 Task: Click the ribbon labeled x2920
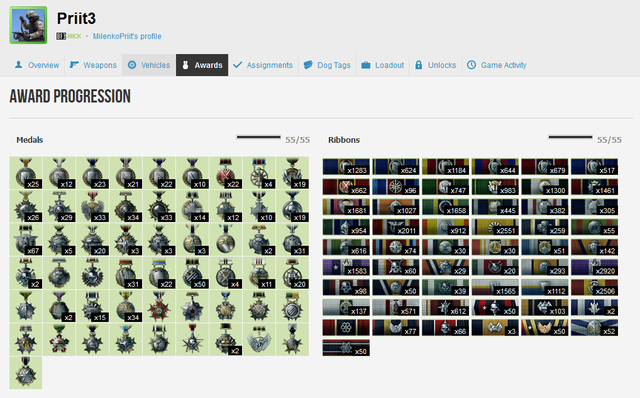coord(594,267)
